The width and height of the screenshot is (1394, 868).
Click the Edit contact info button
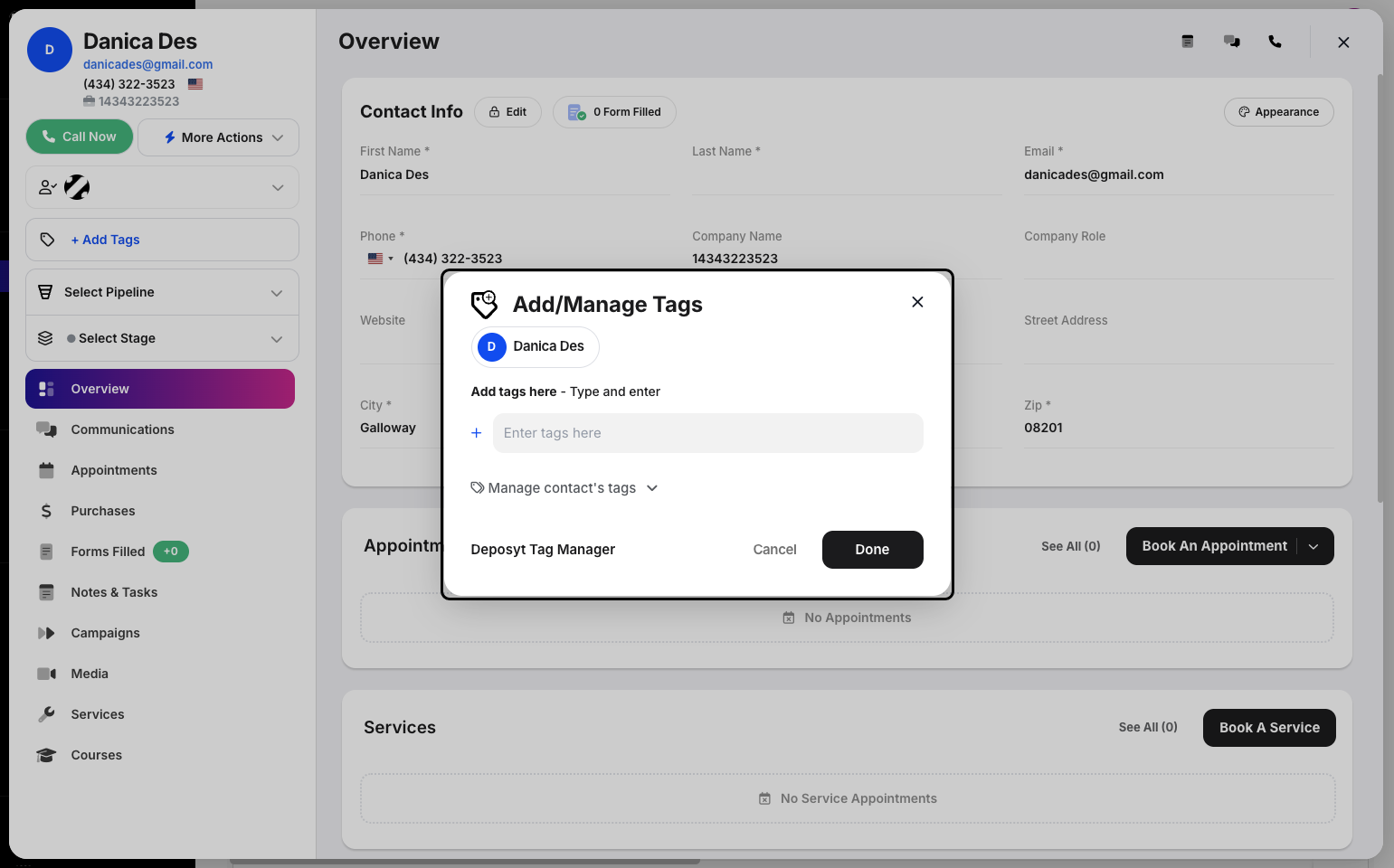(x=507, y=112)
